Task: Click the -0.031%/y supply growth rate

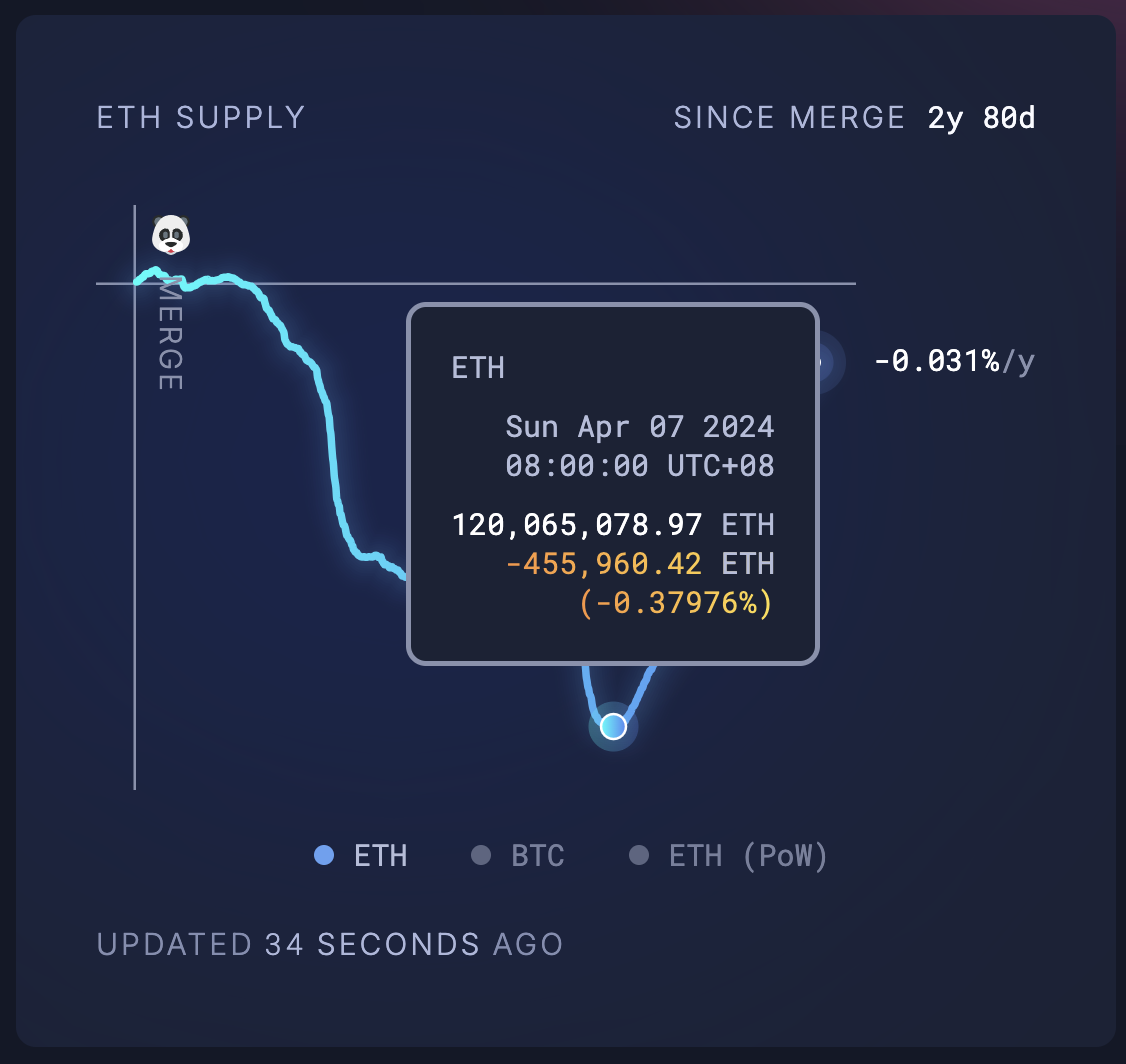Action: [x=953, y=361]
